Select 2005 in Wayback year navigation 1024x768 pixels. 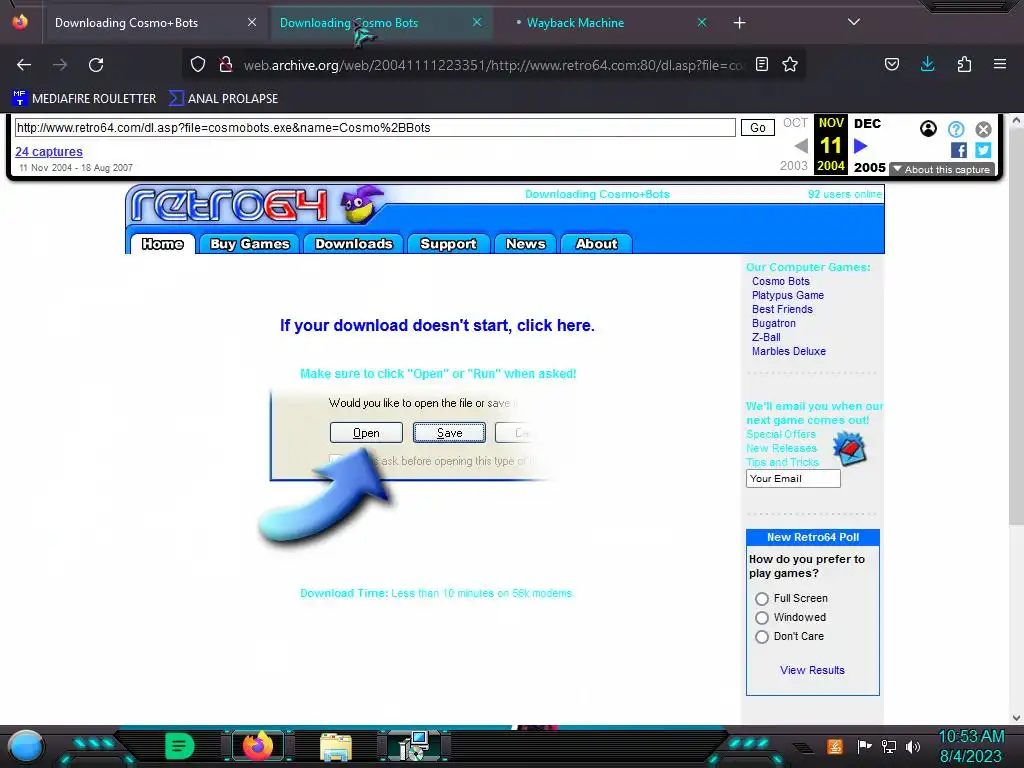point(869,167)
